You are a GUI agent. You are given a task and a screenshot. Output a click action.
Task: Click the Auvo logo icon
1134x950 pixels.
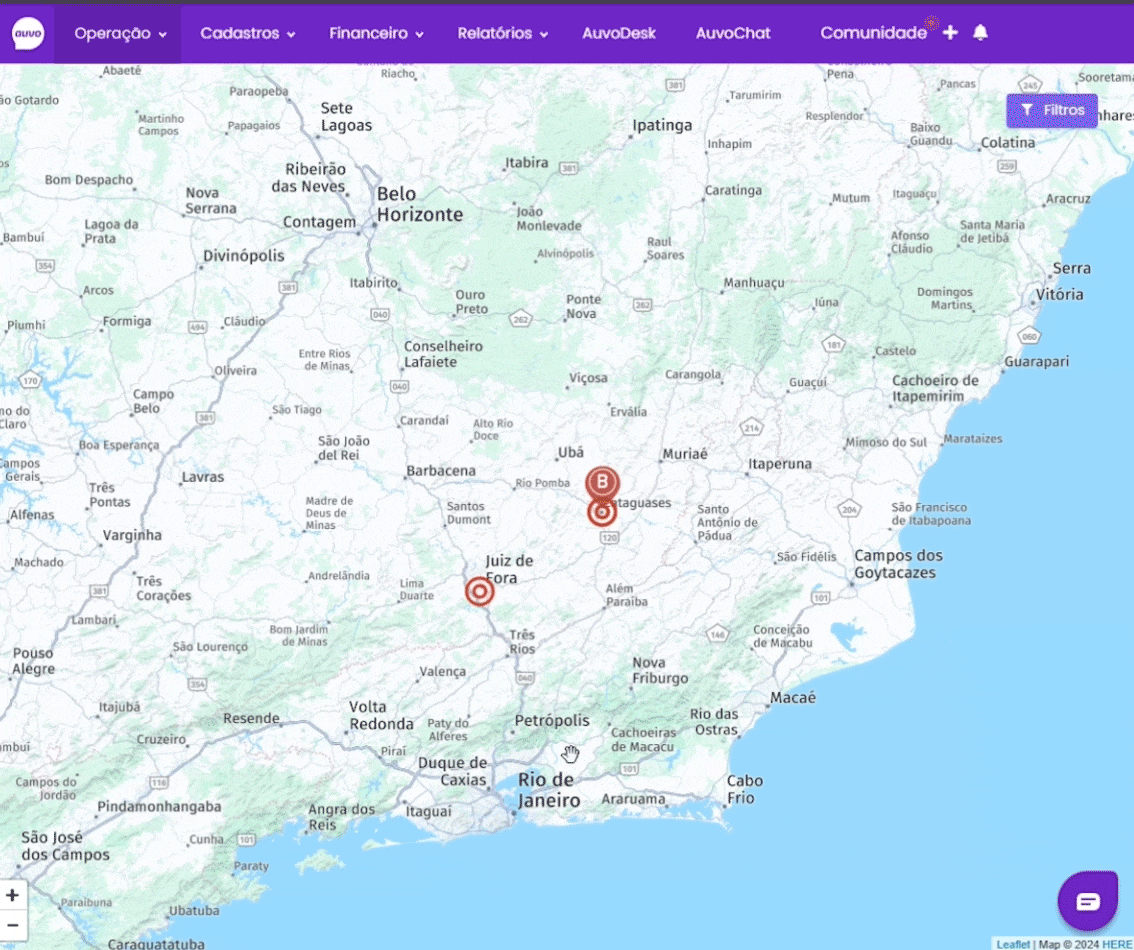pyautogui.click(x=27, y=34)
